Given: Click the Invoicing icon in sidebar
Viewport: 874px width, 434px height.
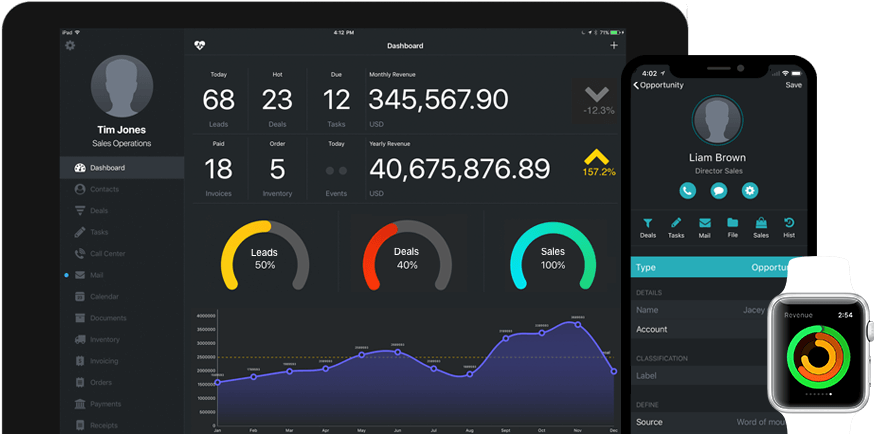Looking at the screenshot, I should pyautogui.click(x=80, y=361).
